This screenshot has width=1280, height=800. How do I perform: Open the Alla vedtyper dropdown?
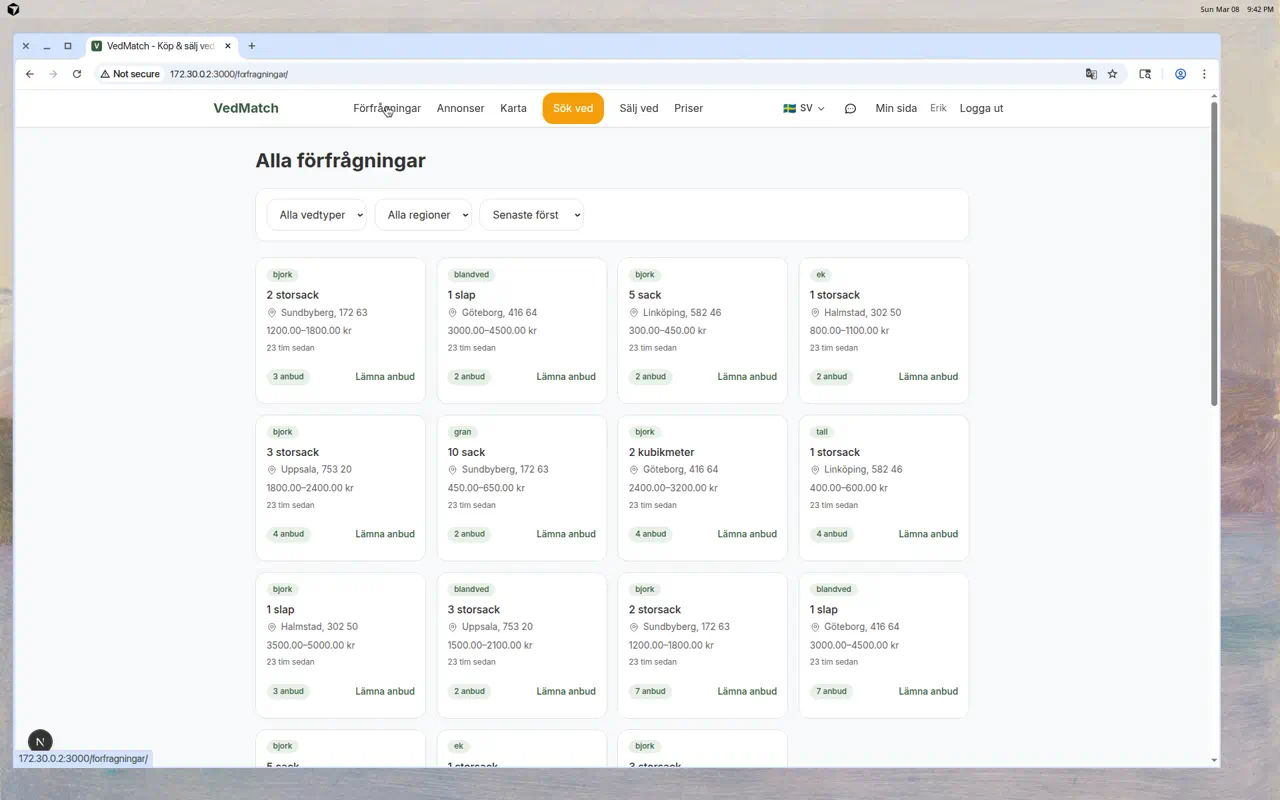[x=316, y=214]
